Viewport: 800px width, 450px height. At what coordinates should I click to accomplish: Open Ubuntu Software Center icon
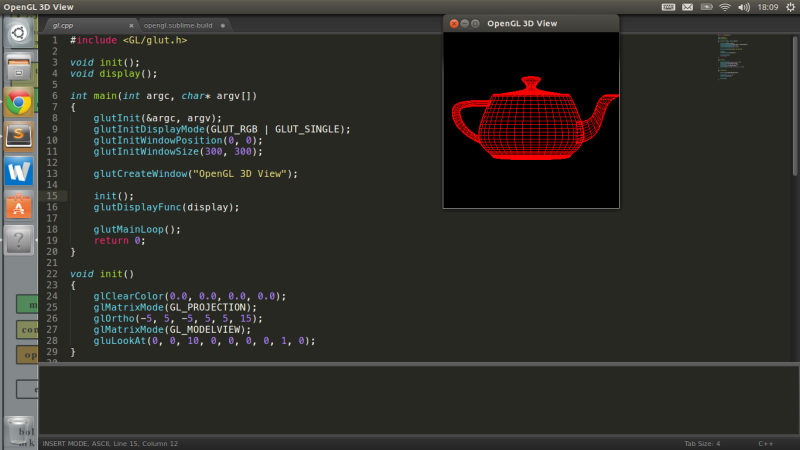click(18, 206)
